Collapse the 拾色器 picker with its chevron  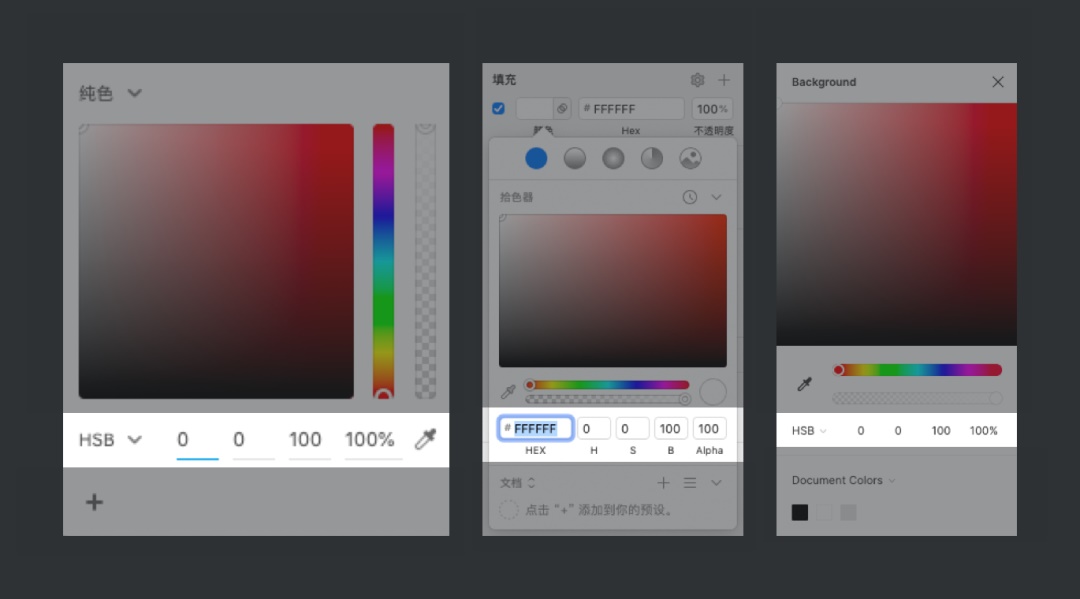[716, 197]
